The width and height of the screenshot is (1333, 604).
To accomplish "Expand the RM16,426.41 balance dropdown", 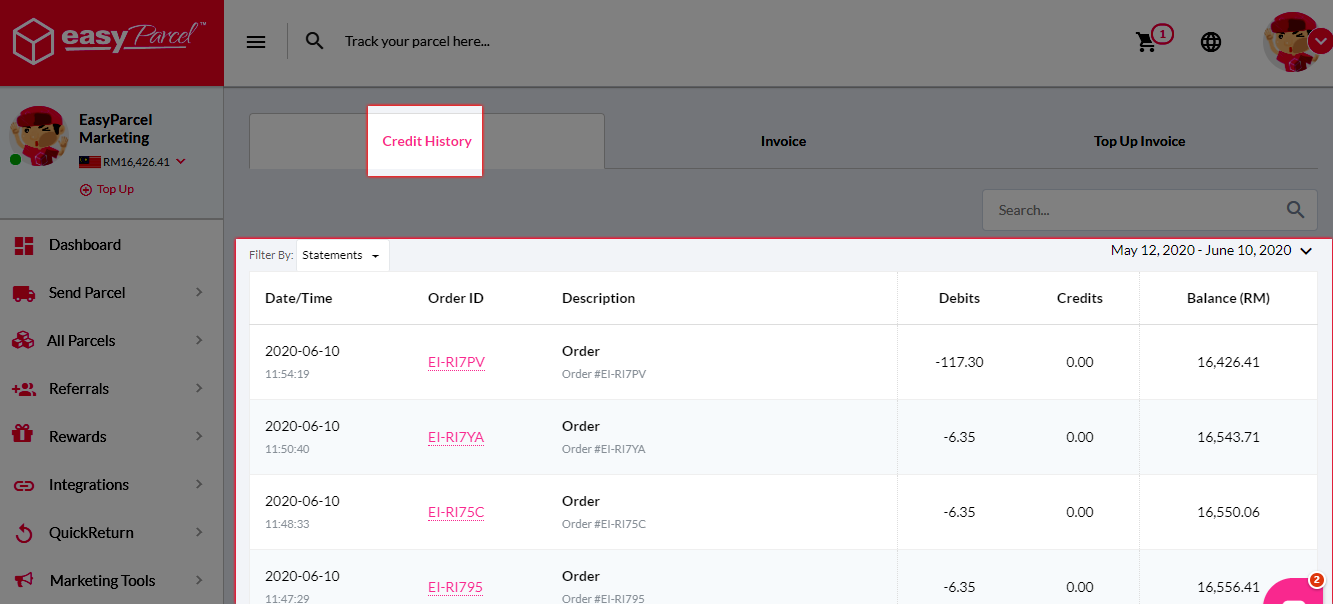I will [181, 162].
